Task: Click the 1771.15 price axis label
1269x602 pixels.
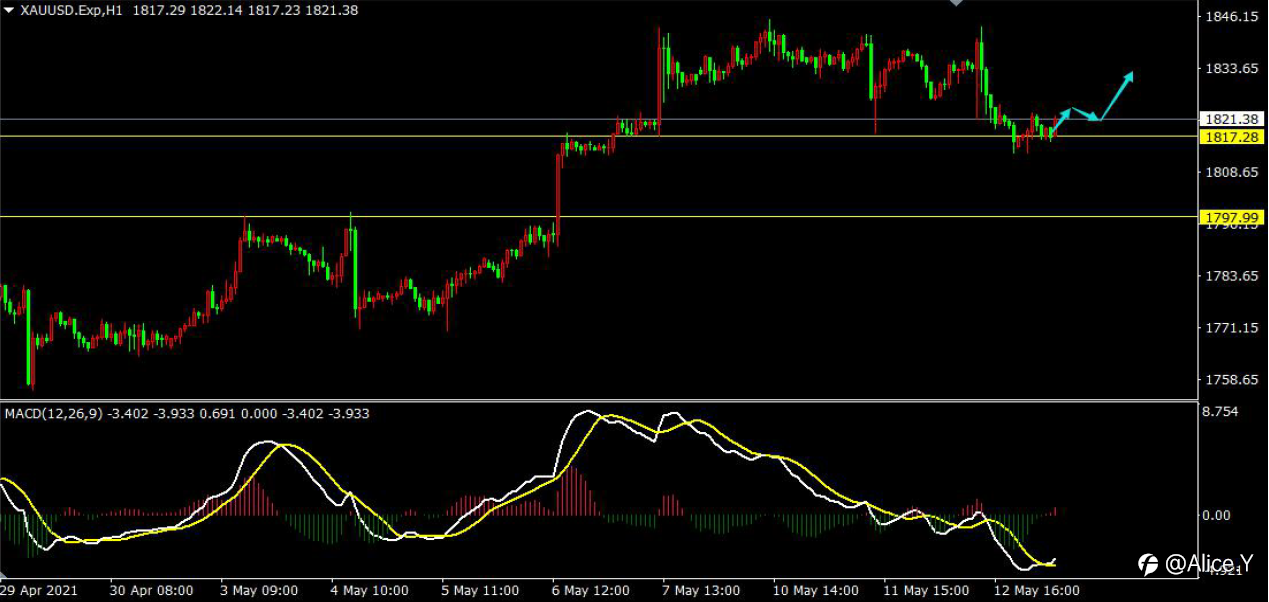Action: coord(1232,328)
